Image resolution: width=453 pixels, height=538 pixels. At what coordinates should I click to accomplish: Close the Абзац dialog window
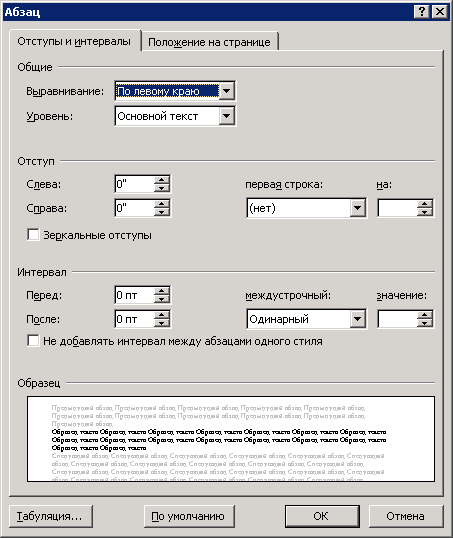[440, 12]
